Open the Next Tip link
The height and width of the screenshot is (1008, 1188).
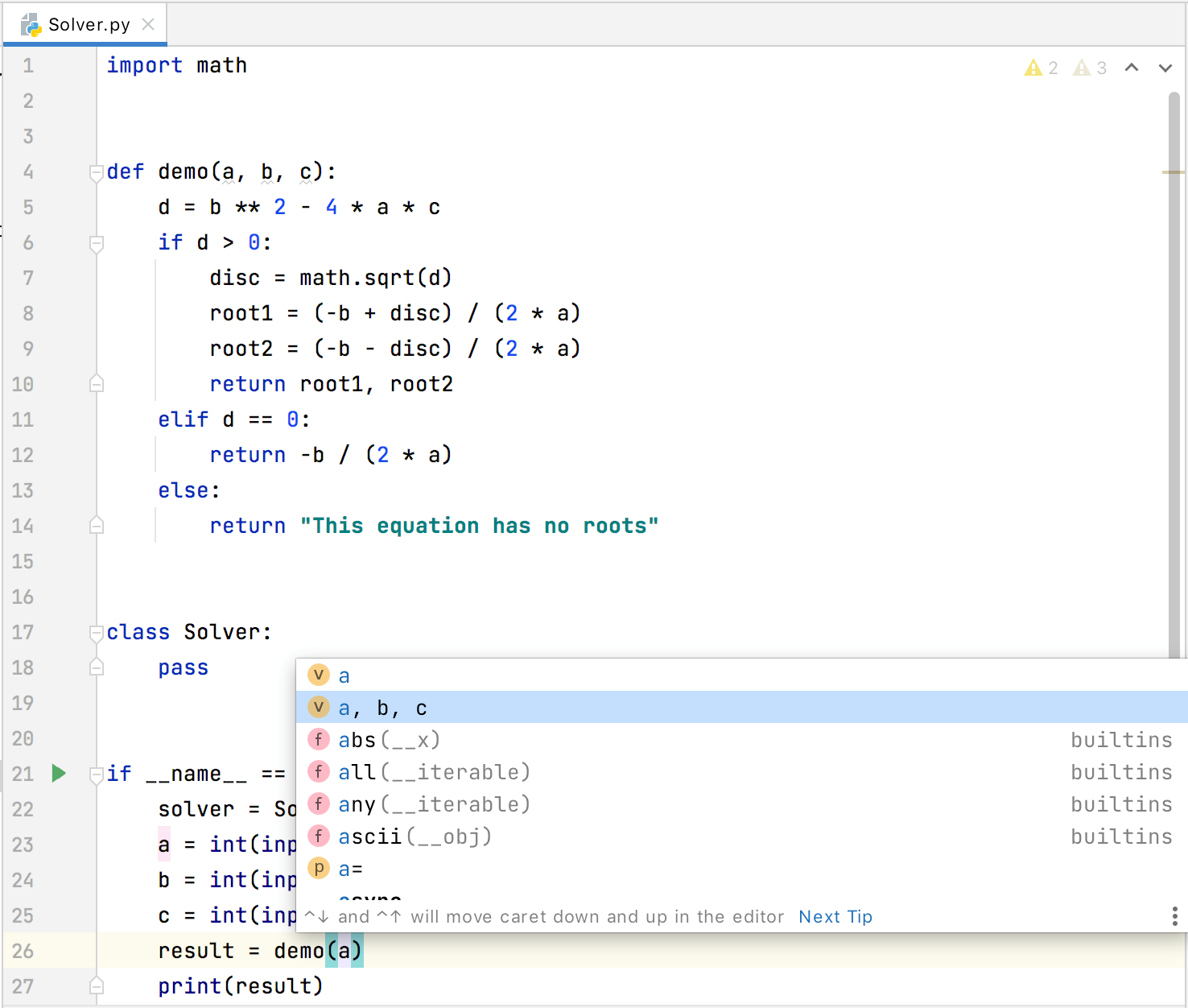[835, 916]
